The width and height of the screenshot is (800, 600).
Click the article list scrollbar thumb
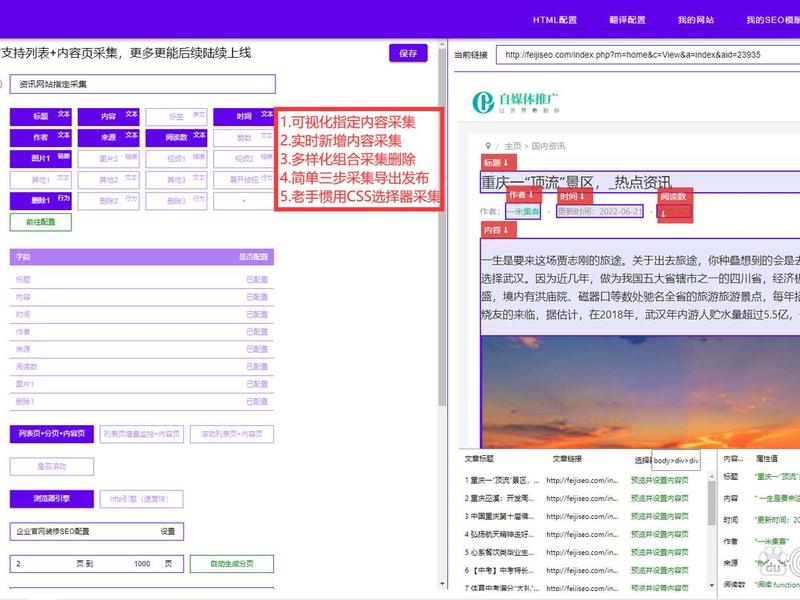click(x=711, y=503)
